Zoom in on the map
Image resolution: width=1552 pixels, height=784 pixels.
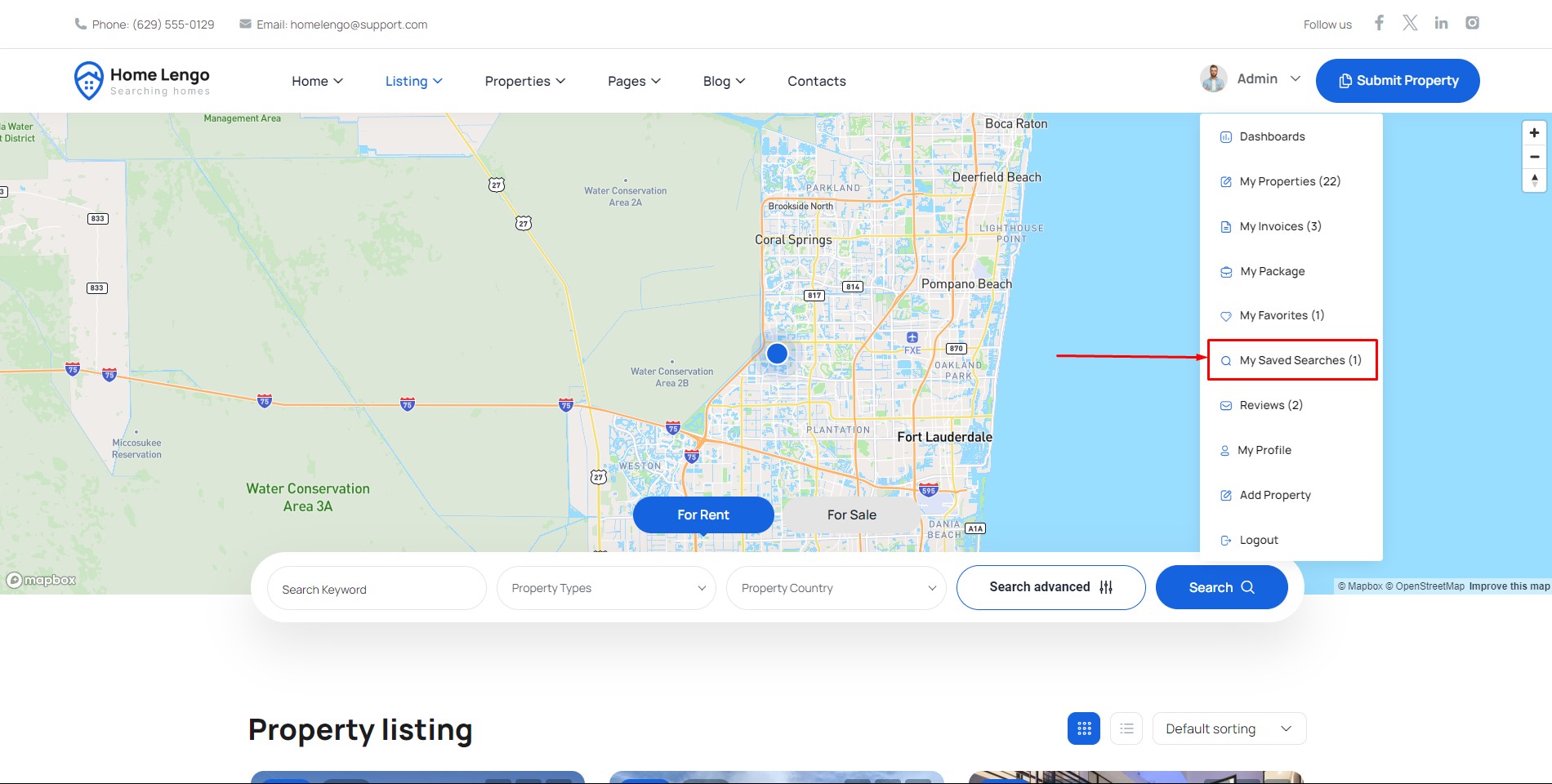[x=1534, y=133]
